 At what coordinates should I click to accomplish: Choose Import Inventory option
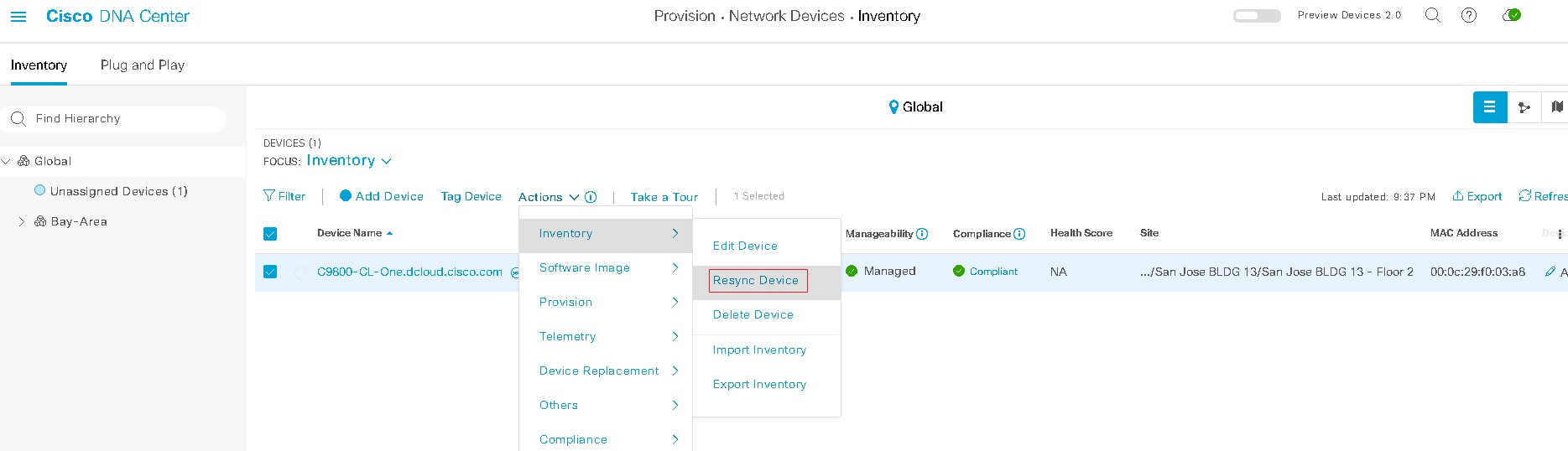[x=759, y=350]
